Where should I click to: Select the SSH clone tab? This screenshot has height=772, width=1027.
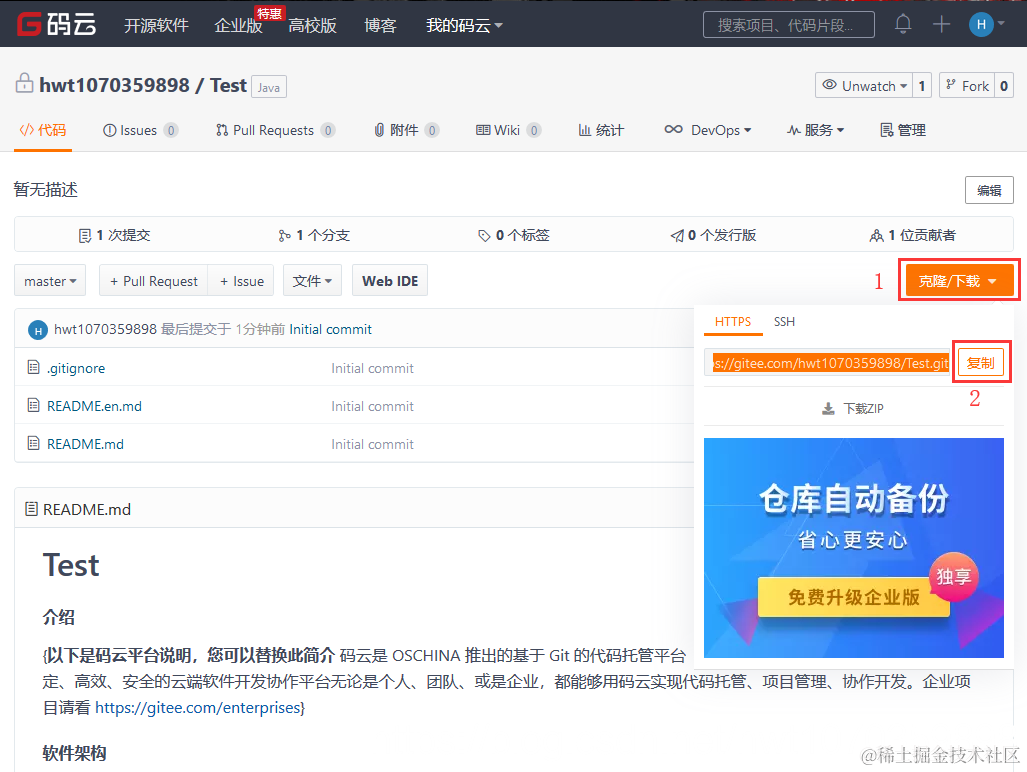click(784, 322)
